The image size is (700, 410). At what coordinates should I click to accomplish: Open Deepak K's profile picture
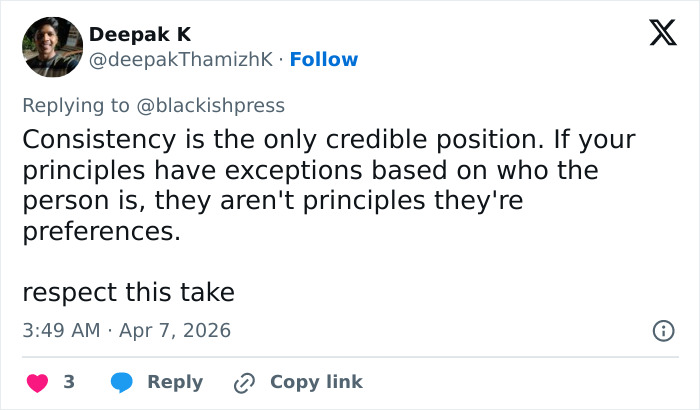click(52, 47)
